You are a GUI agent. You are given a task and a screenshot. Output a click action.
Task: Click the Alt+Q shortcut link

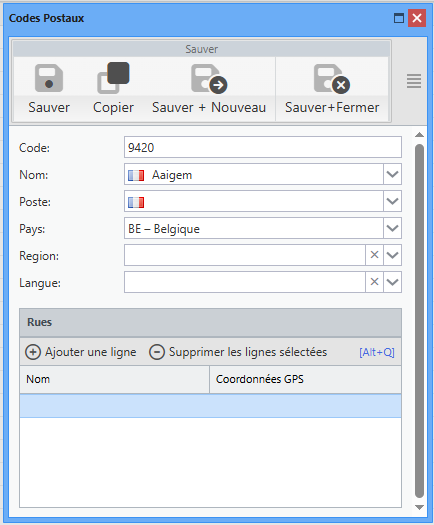[377, 352]
